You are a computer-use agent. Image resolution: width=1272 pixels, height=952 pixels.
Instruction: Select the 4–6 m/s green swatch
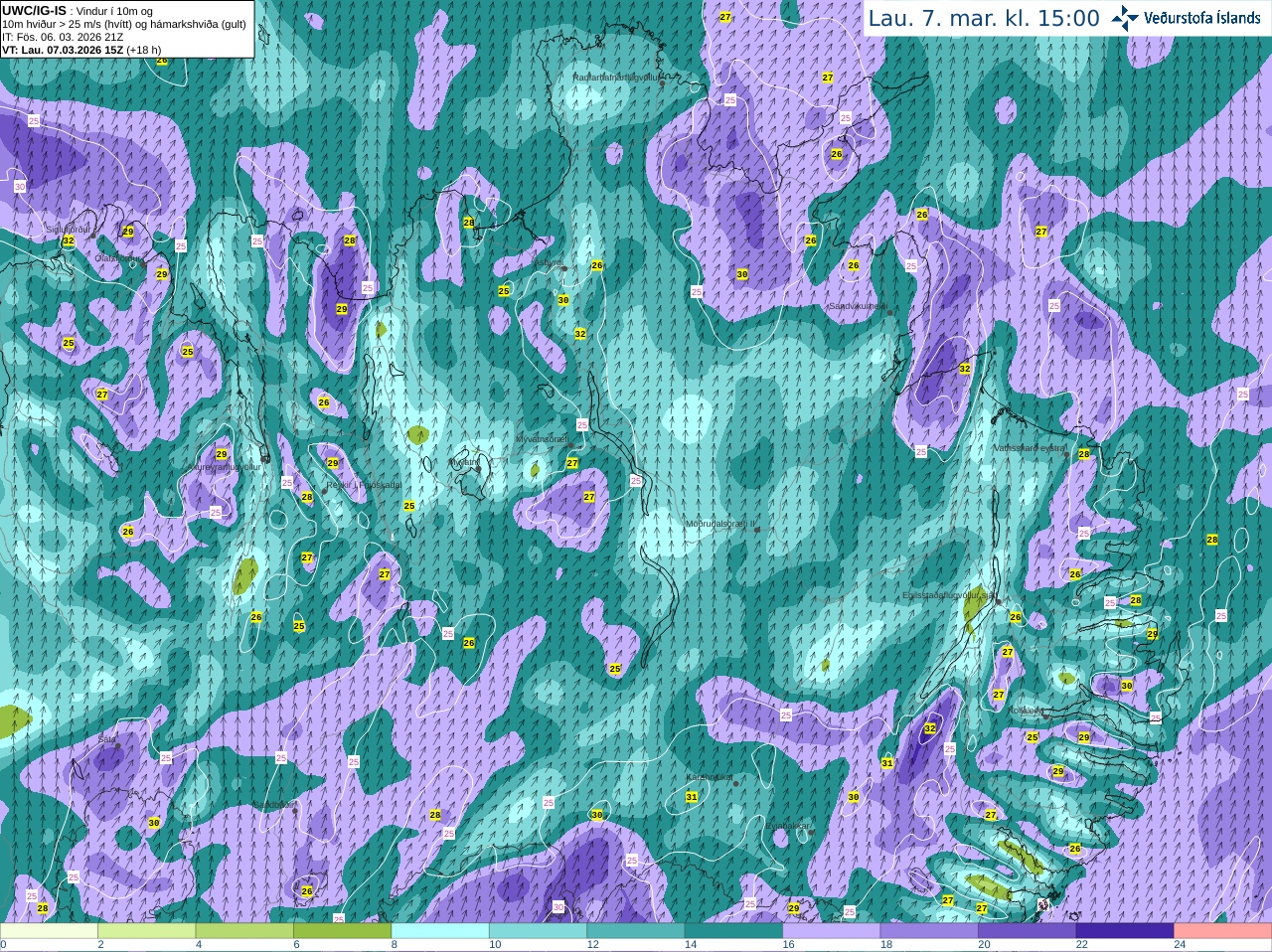pos(244,931)
